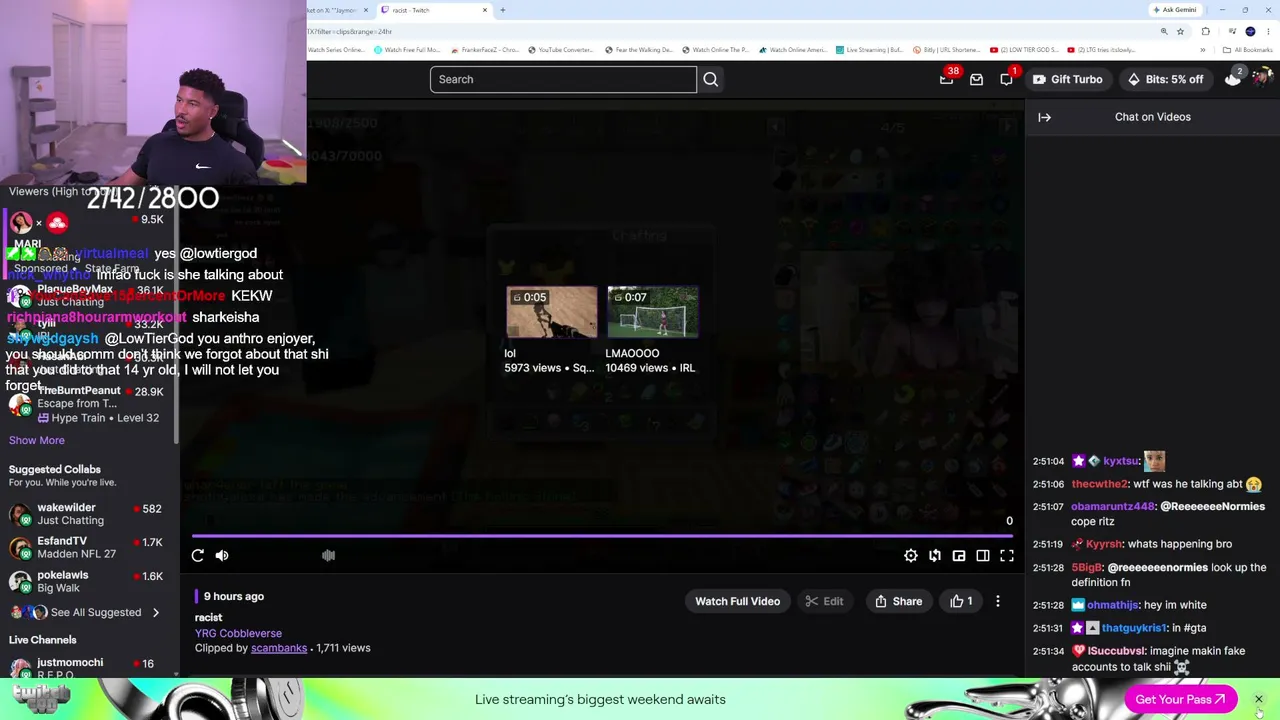Viewport: 1280px width, 720px height.
Task: Open the All Bookmarks folder
Action: (1248, 50)
